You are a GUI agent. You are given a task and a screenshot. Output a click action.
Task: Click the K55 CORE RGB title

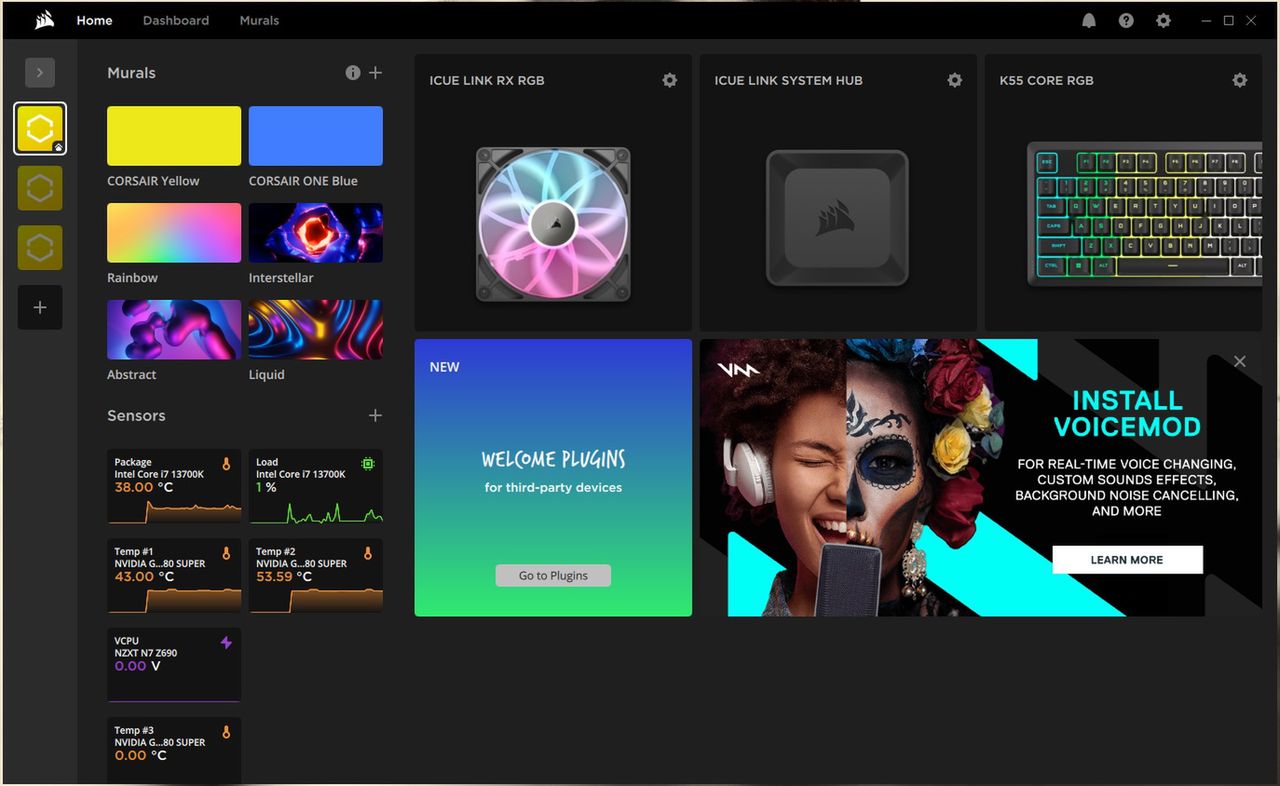(x=1046, y=80)
